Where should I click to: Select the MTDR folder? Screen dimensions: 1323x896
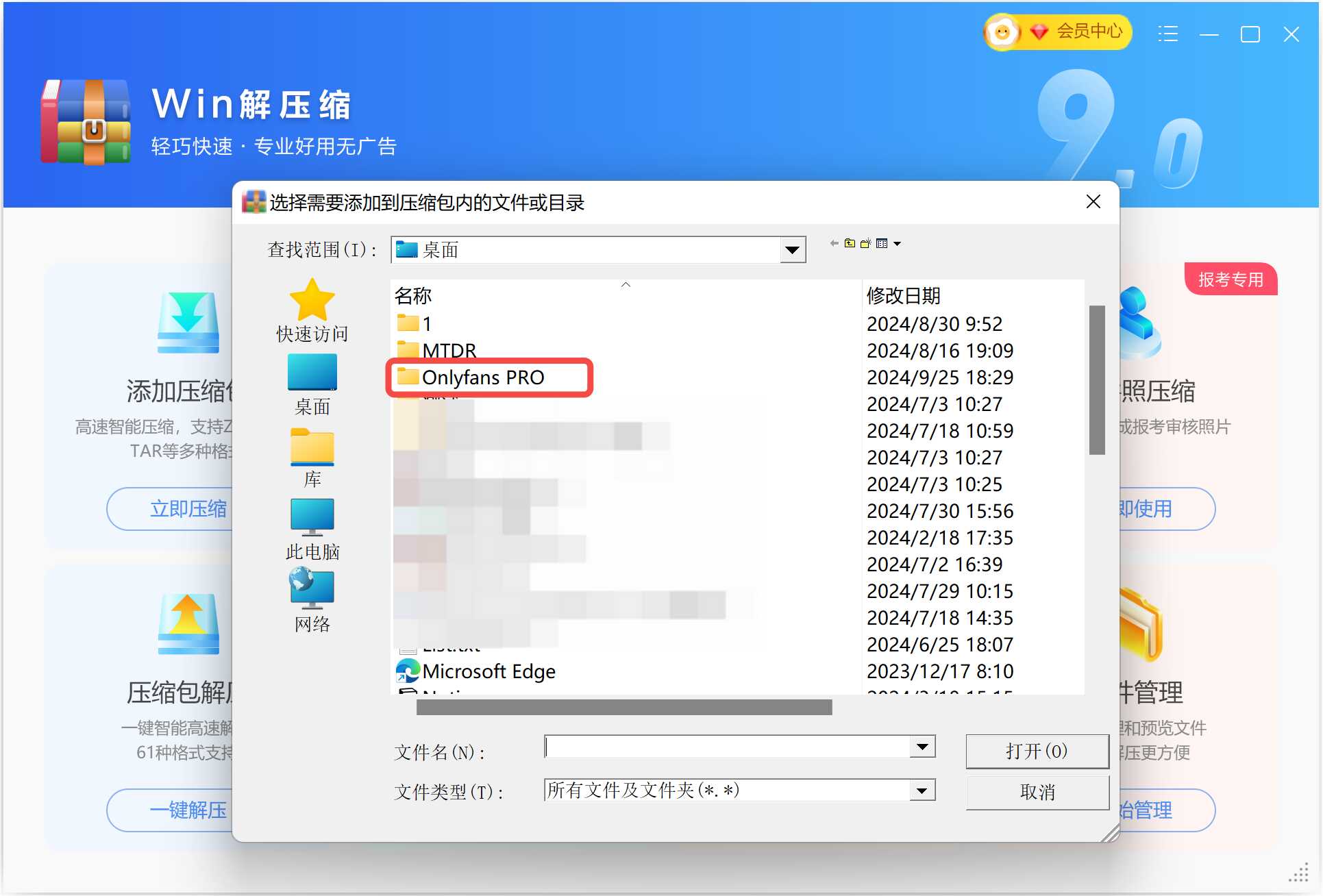pos(436,350)
